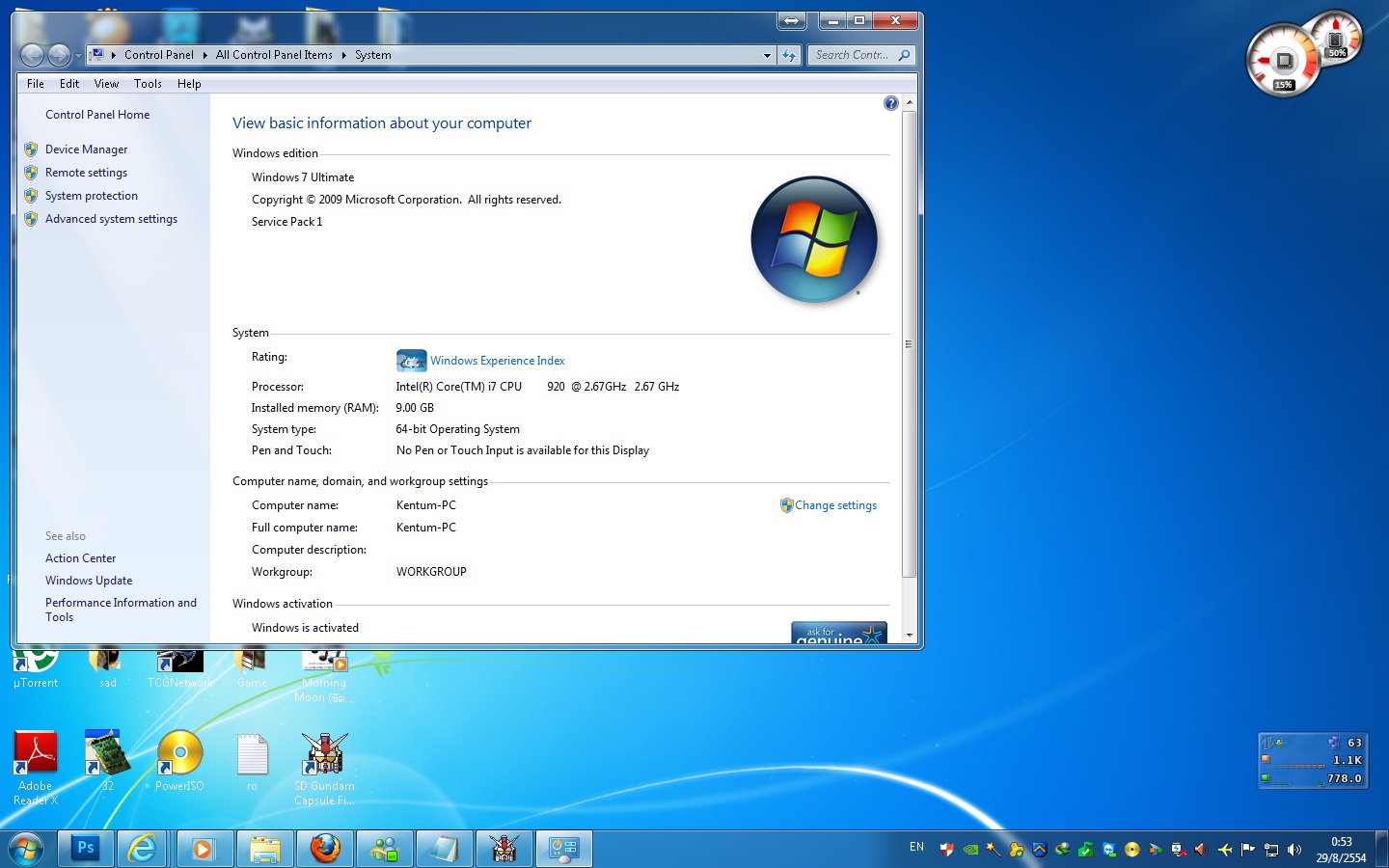Viewport: 1389px width, 868px height.
Task: Click the gold disc tray icon
Action: coord(1132,850)
